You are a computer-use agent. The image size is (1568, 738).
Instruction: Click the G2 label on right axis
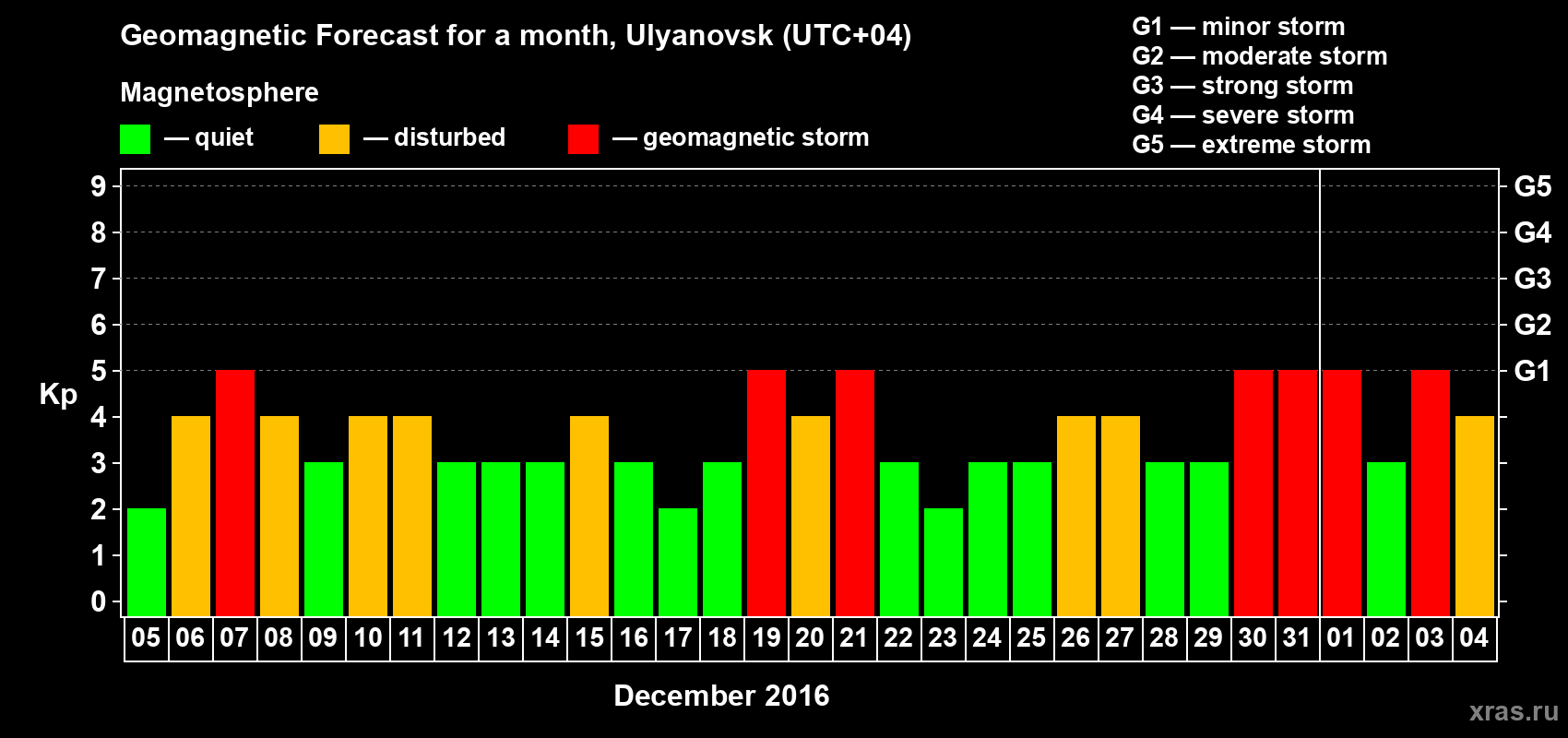[x=1533, y=325]
